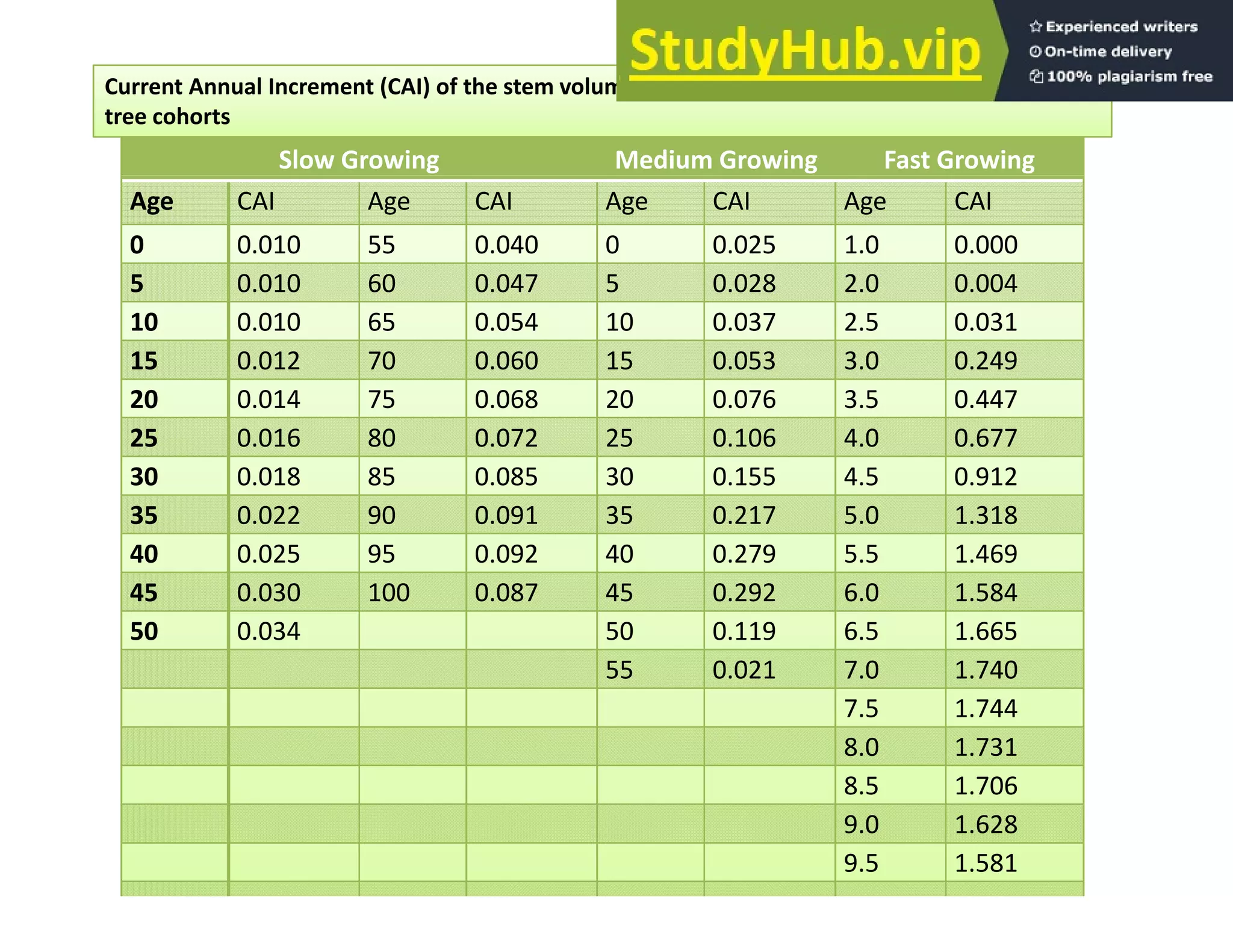
Task: Click slow growing age 100 cell
Action: point(412,593)
